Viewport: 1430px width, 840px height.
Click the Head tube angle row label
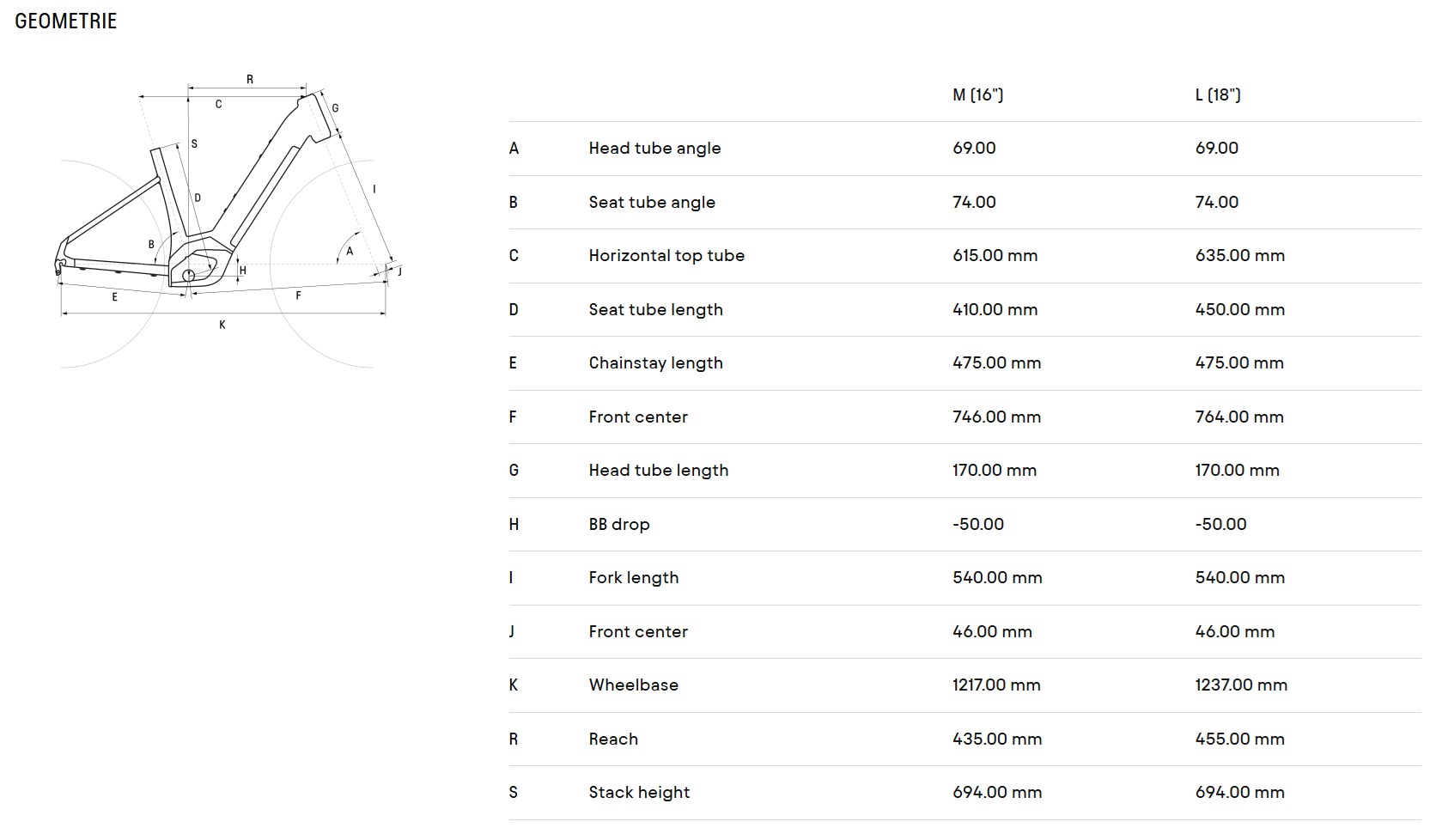click(654, 149)
